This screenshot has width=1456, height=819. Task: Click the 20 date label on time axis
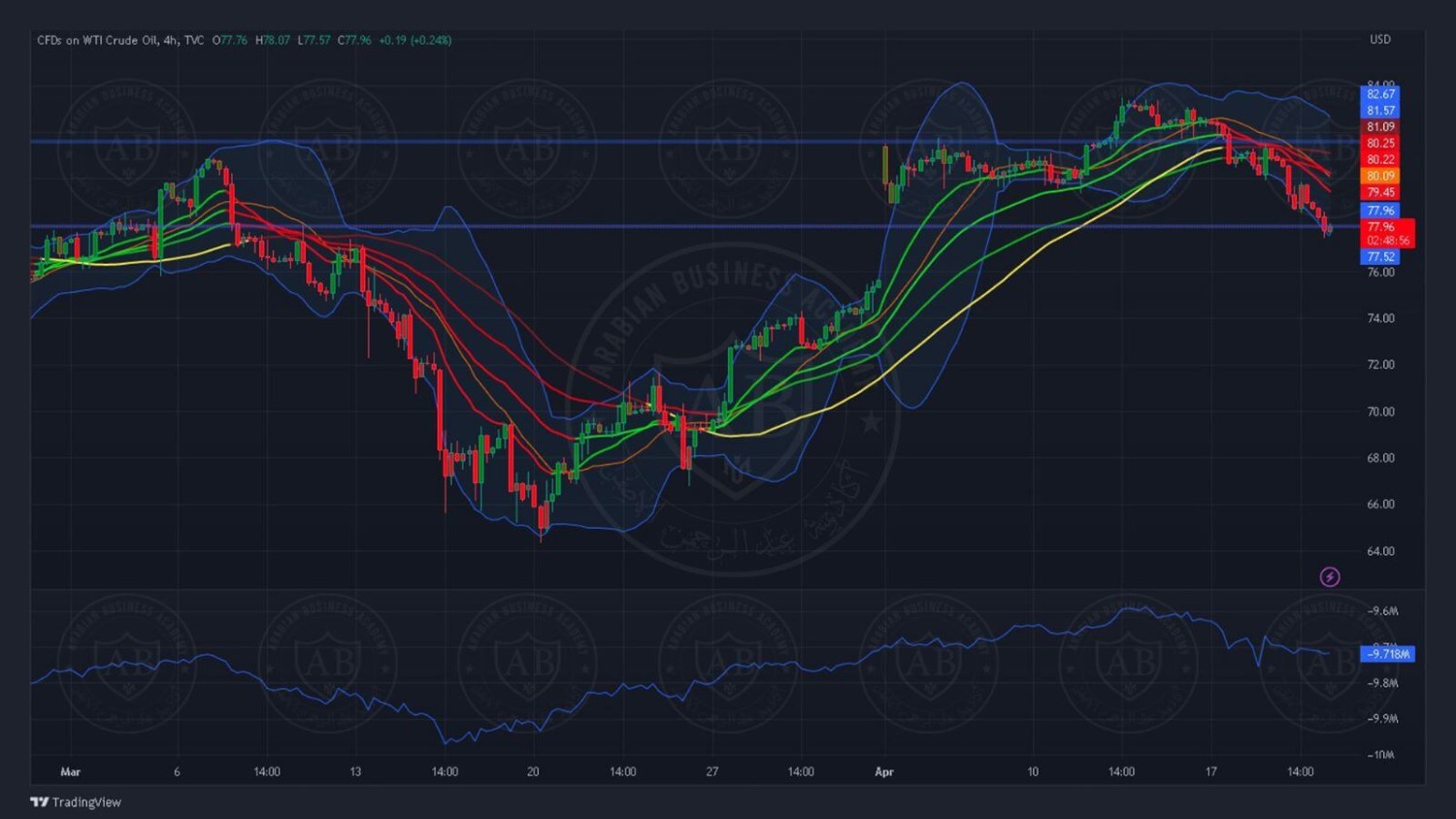click(533, 772)
